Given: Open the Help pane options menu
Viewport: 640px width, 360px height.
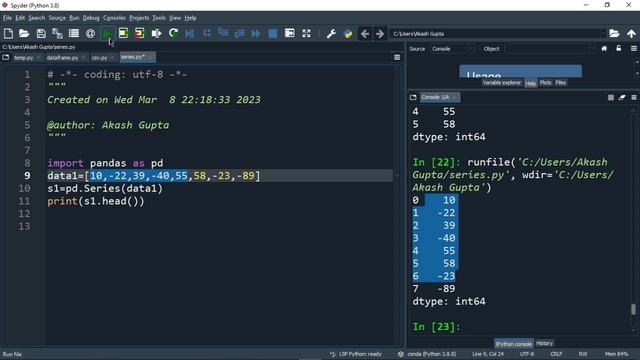Looking at the screenshot, I should click(x=633, y=49).
